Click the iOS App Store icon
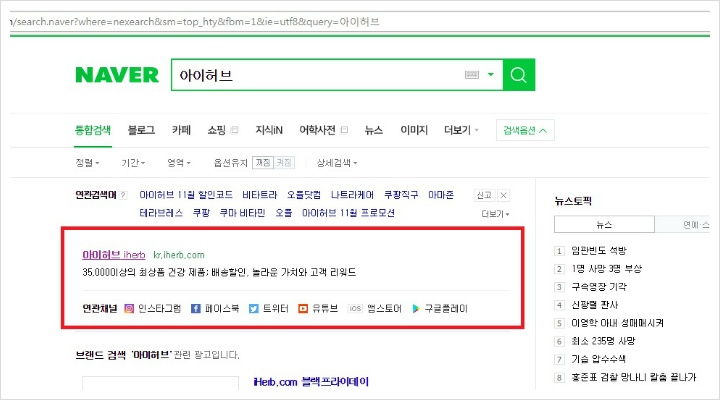This screenshot has width=720, height=400. tap(355, 309)
